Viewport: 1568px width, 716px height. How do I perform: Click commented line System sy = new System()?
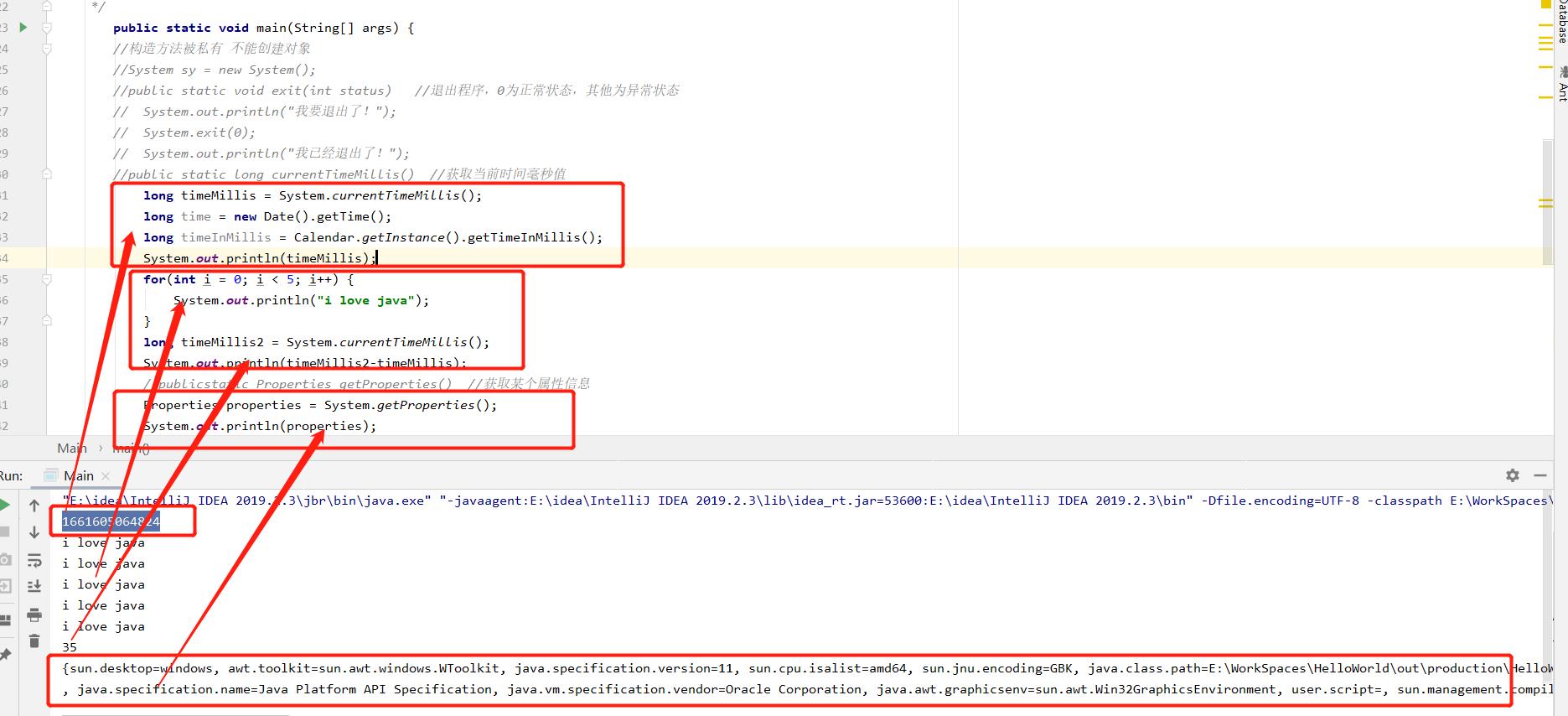pos(215,70)
